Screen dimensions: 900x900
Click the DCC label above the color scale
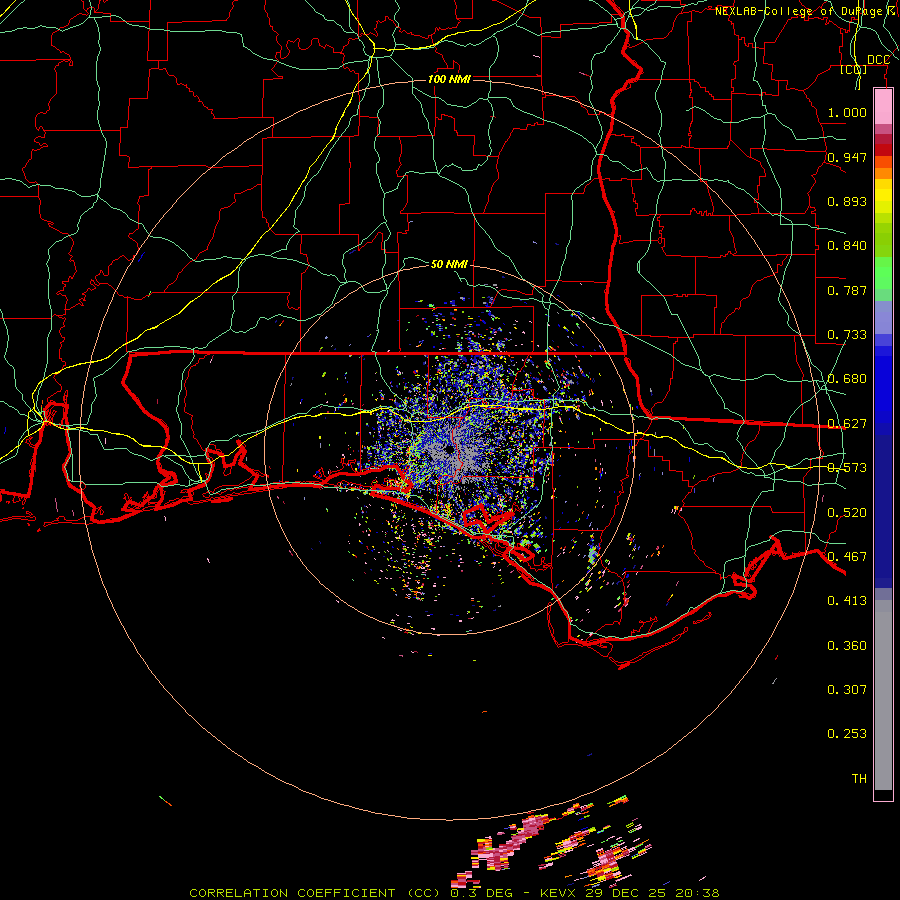pyautogui.click(x=878, y=60)
